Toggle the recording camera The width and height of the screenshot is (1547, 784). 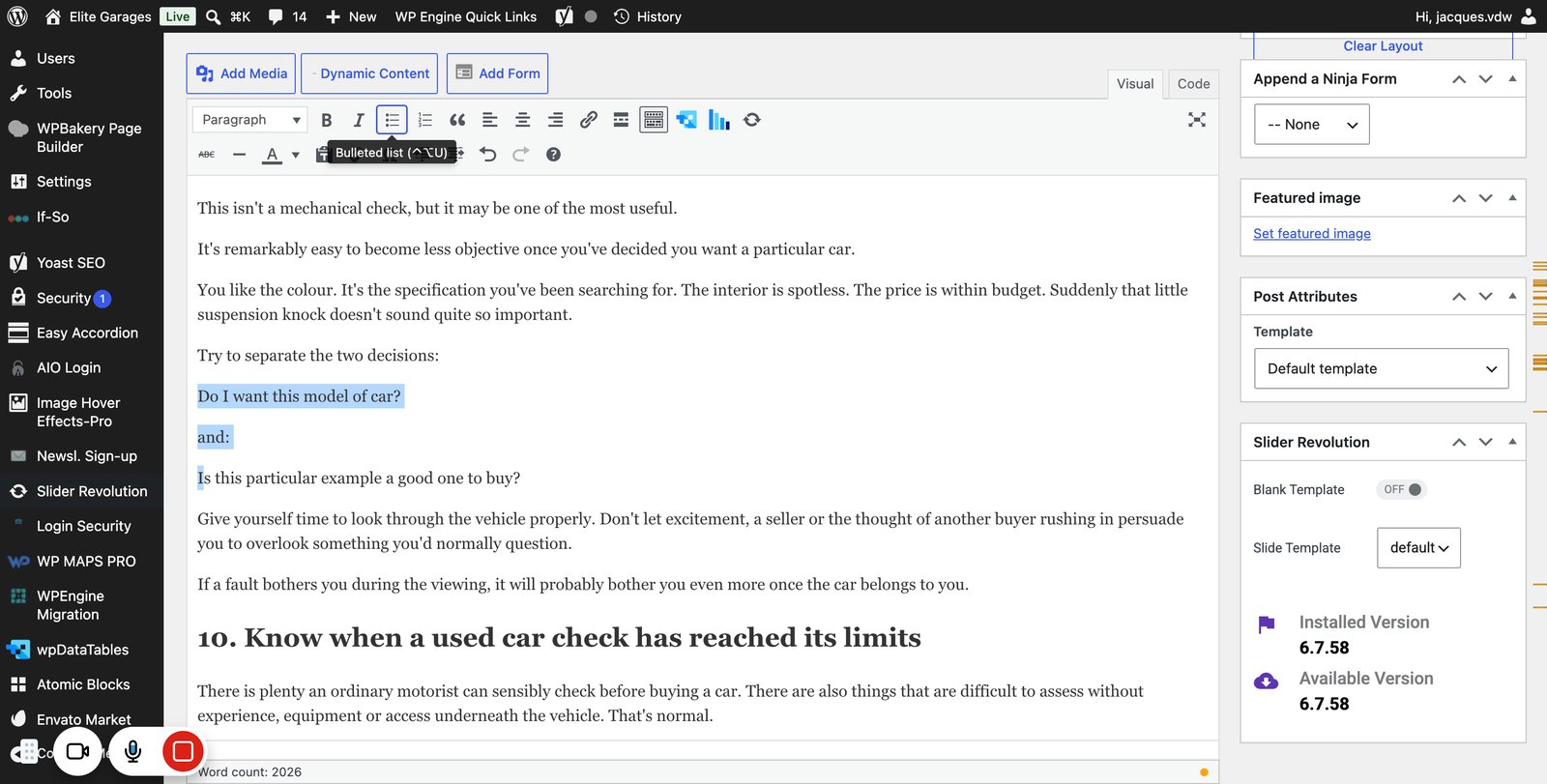(78, 751)
